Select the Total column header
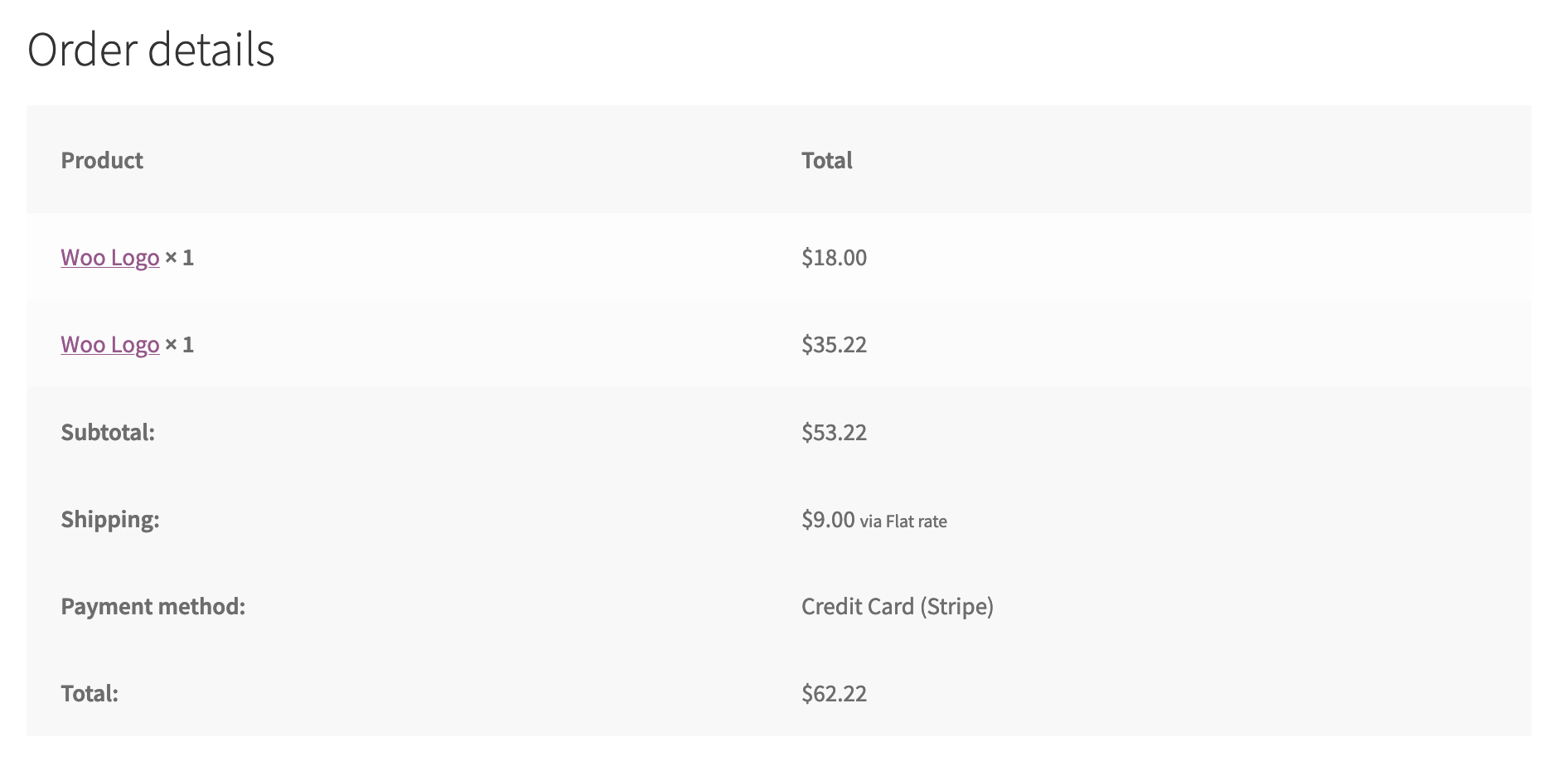The height and width of the screenshot is (776, 1568). pyautogui.click(x=825, y=160)
